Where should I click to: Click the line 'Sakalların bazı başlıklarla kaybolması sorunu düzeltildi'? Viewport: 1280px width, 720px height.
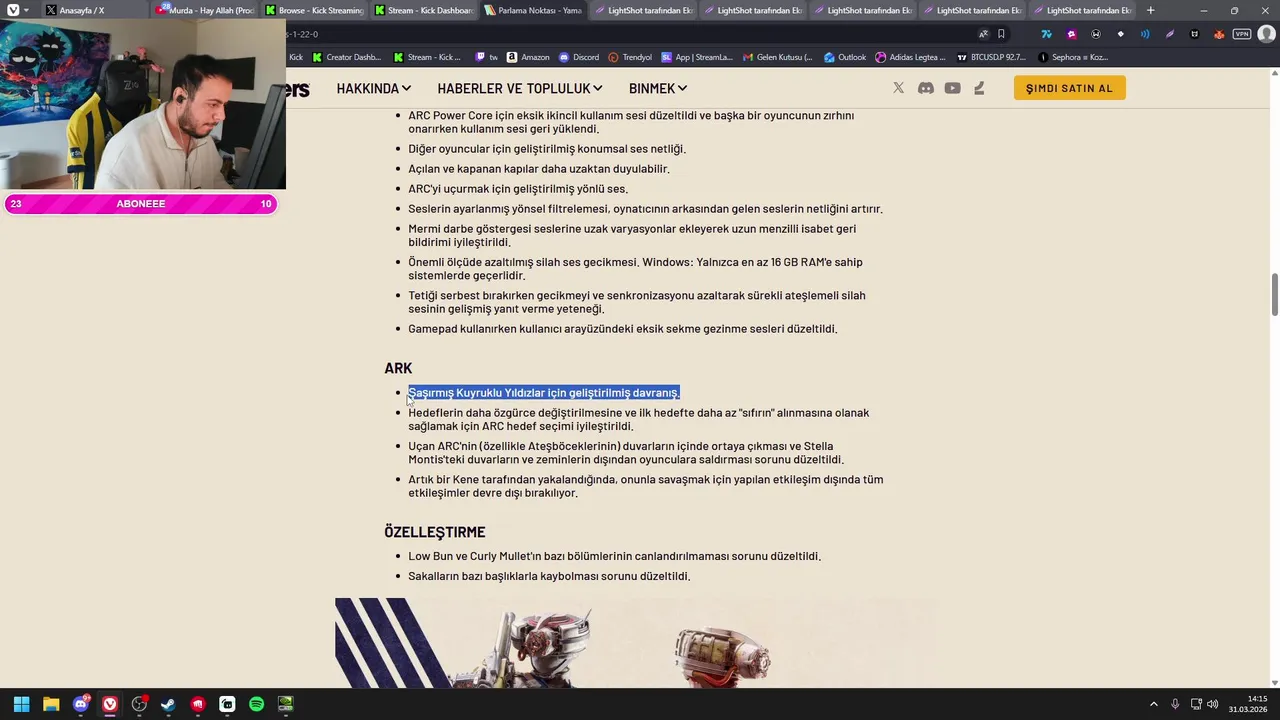pyautogui.click(x=549, y=576)
